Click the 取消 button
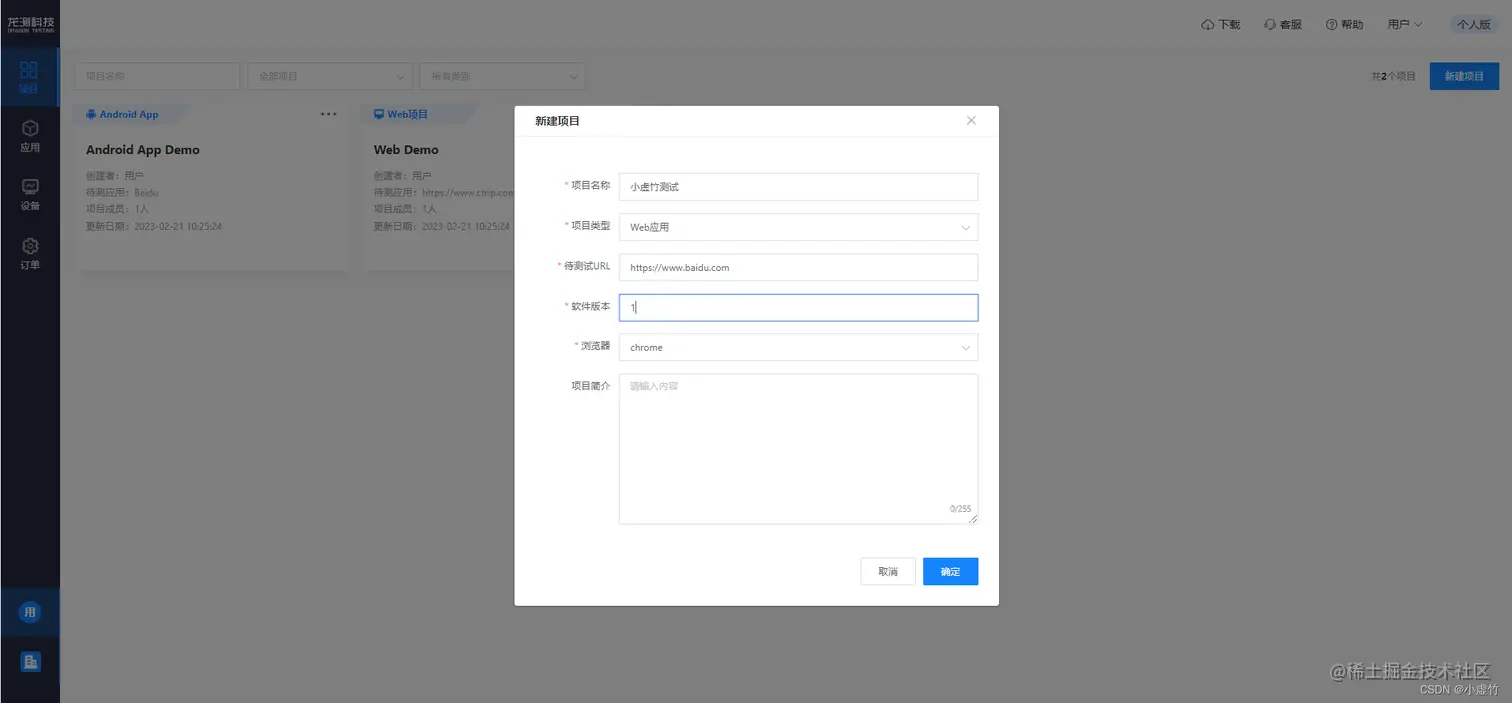Screen dimensions: 1512x703 pos(888,571)
